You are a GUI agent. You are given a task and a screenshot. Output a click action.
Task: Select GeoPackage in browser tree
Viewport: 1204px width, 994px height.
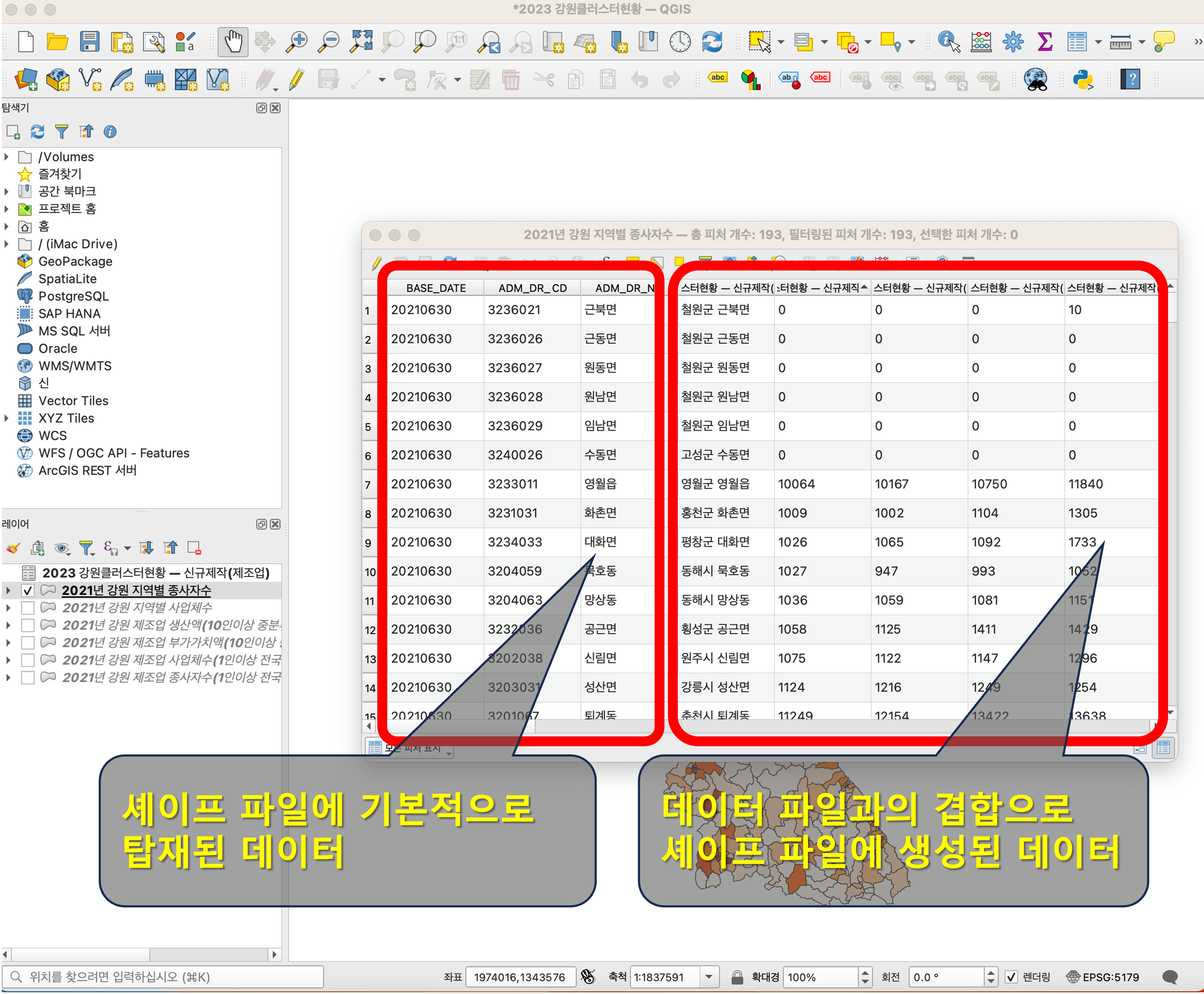coord(75,261)
